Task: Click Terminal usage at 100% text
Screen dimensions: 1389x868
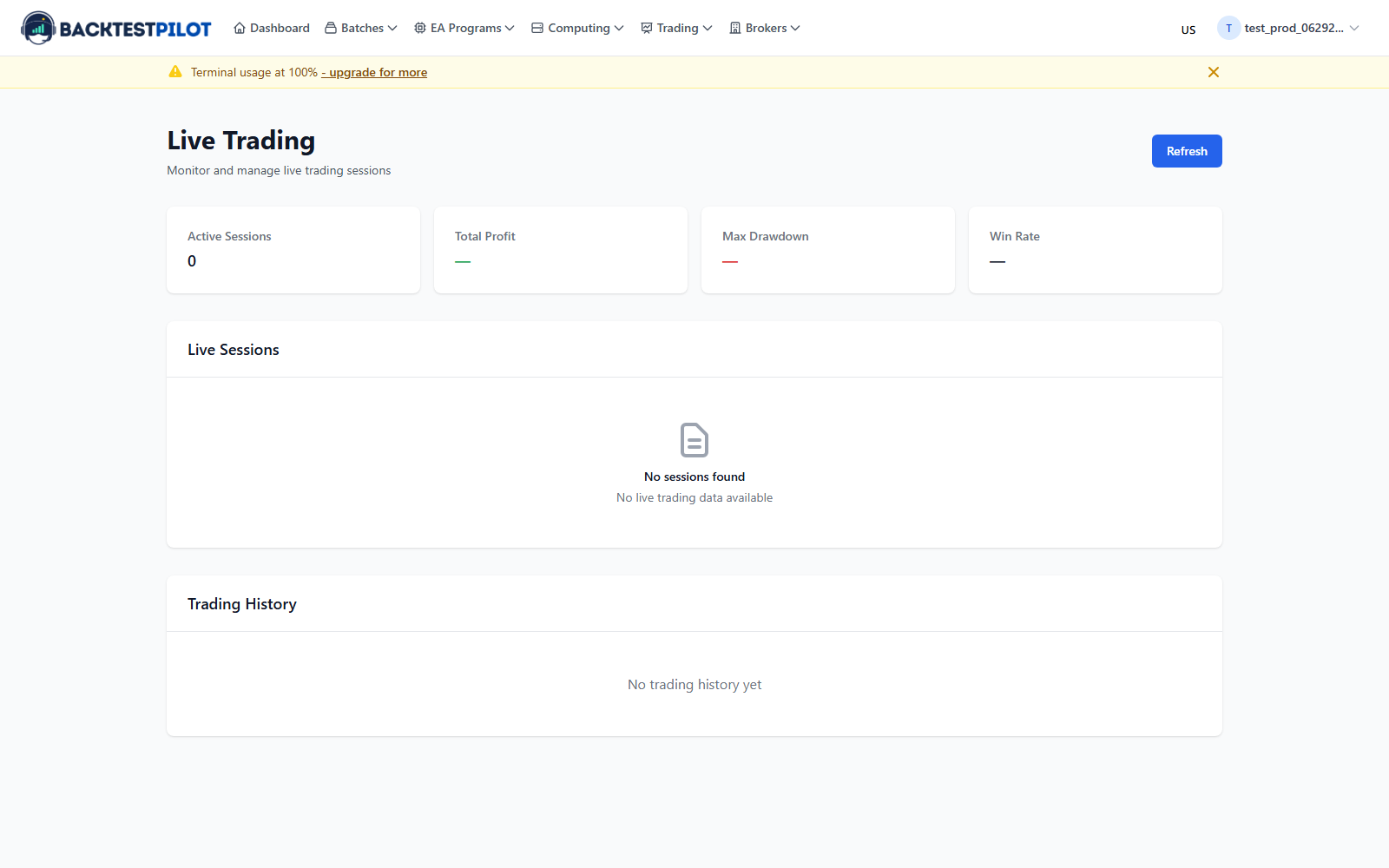Action: (x=254, y=72)
